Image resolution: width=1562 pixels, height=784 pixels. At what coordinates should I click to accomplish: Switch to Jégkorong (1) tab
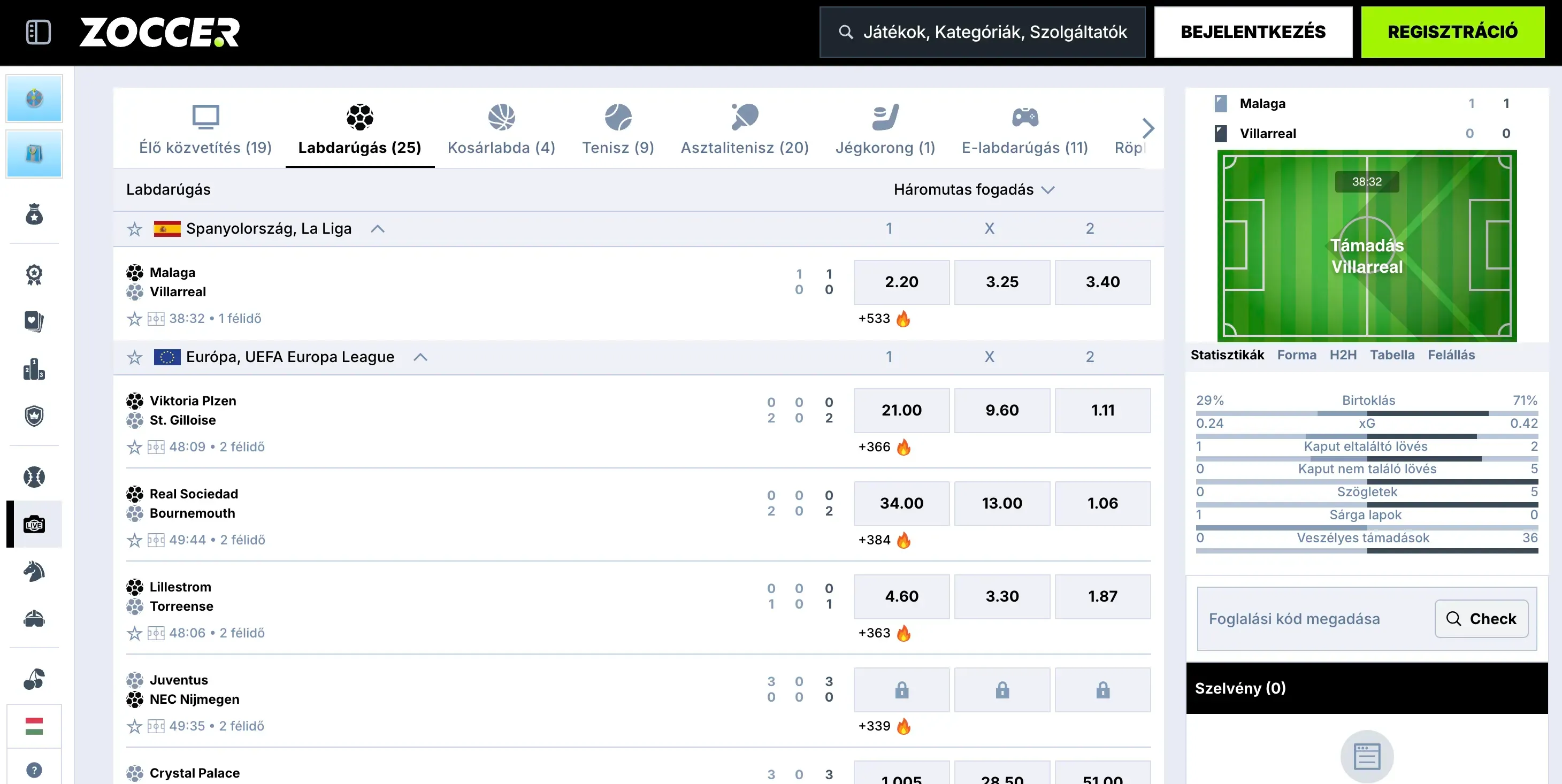(x=885, y=129)
